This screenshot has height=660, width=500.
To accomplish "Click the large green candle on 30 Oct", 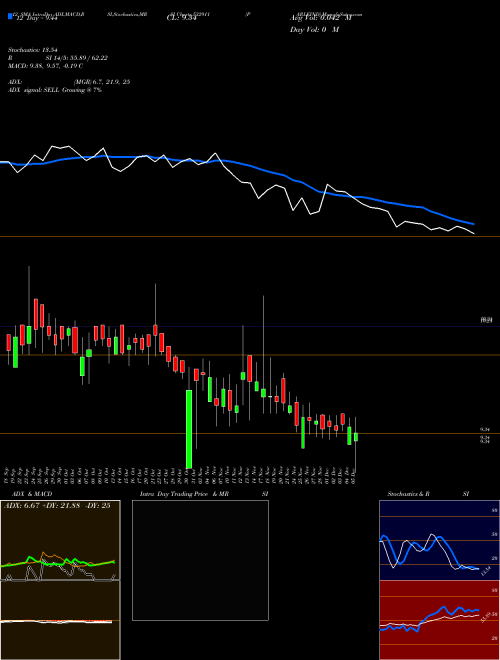I will click(189, 429).
